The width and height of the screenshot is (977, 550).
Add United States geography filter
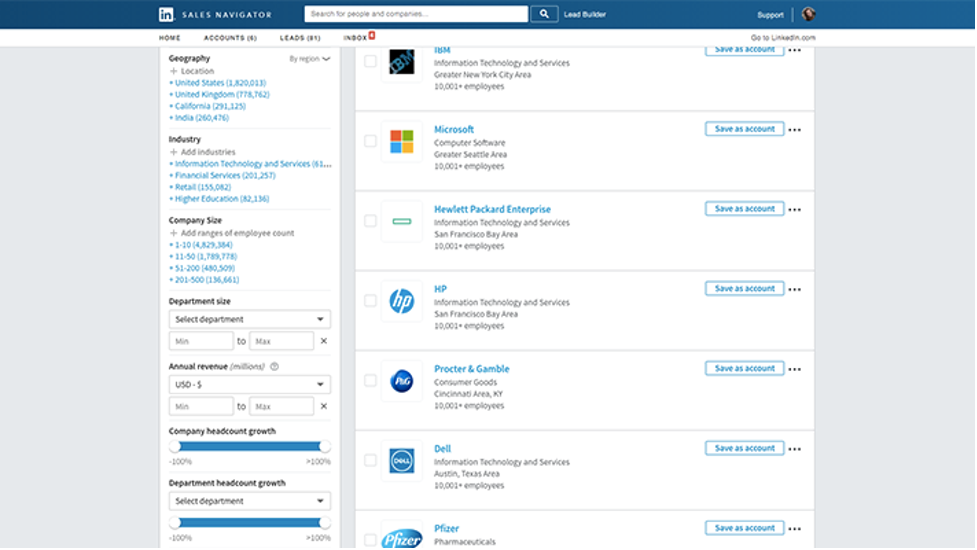coord(218,83)
